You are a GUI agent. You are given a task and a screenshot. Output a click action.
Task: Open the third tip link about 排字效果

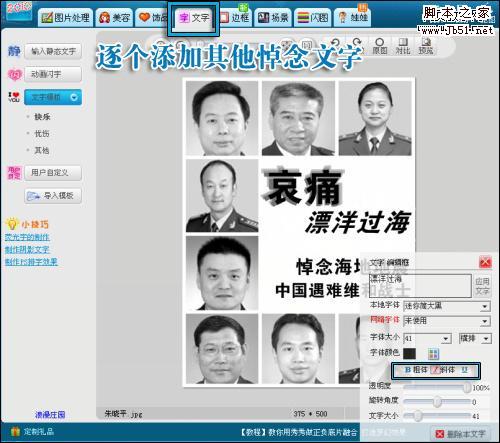(31, 262)
